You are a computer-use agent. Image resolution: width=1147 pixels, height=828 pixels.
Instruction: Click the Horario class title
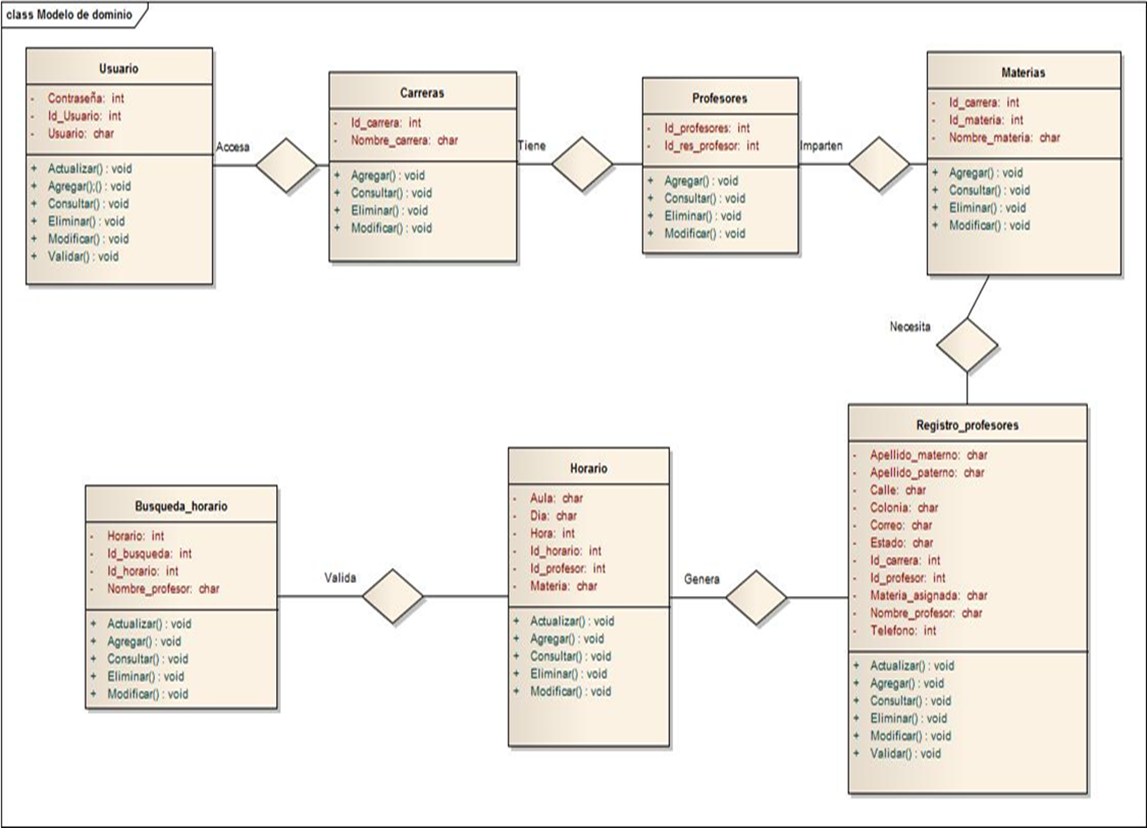click(x=589, y=468)
